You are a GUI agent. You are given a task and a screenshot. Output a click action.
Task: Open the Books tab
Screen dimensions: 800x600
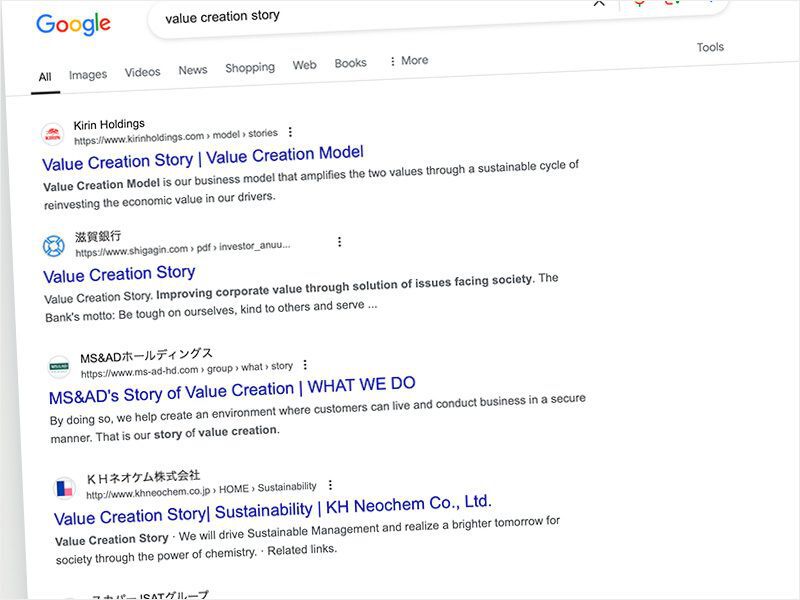click(x=351, y=63)
